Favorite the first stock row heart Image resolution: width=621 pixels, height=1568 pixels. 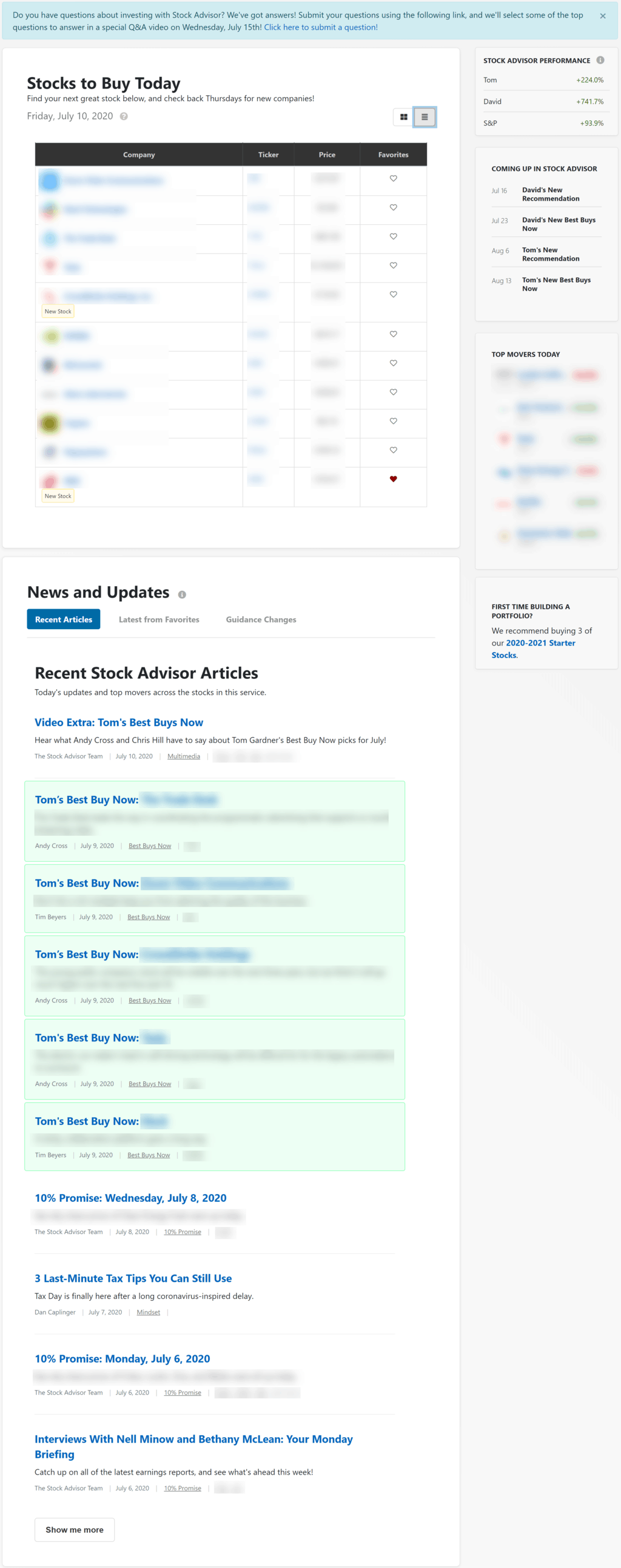(393, 178)
